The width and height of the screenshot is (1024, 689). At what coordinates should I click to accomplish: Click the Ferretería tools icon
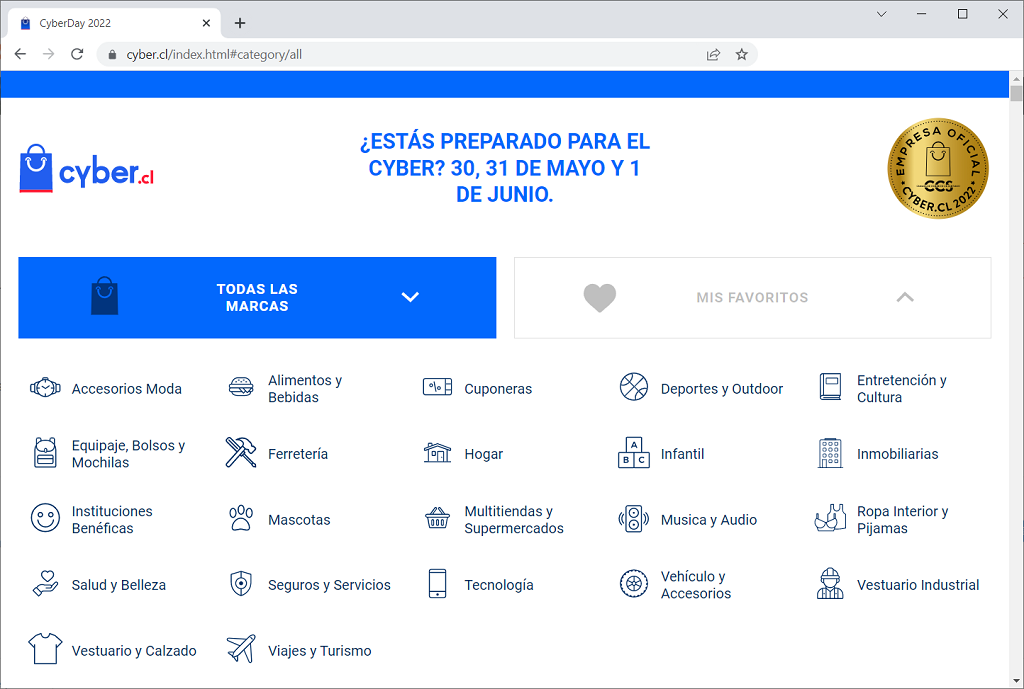240,453
